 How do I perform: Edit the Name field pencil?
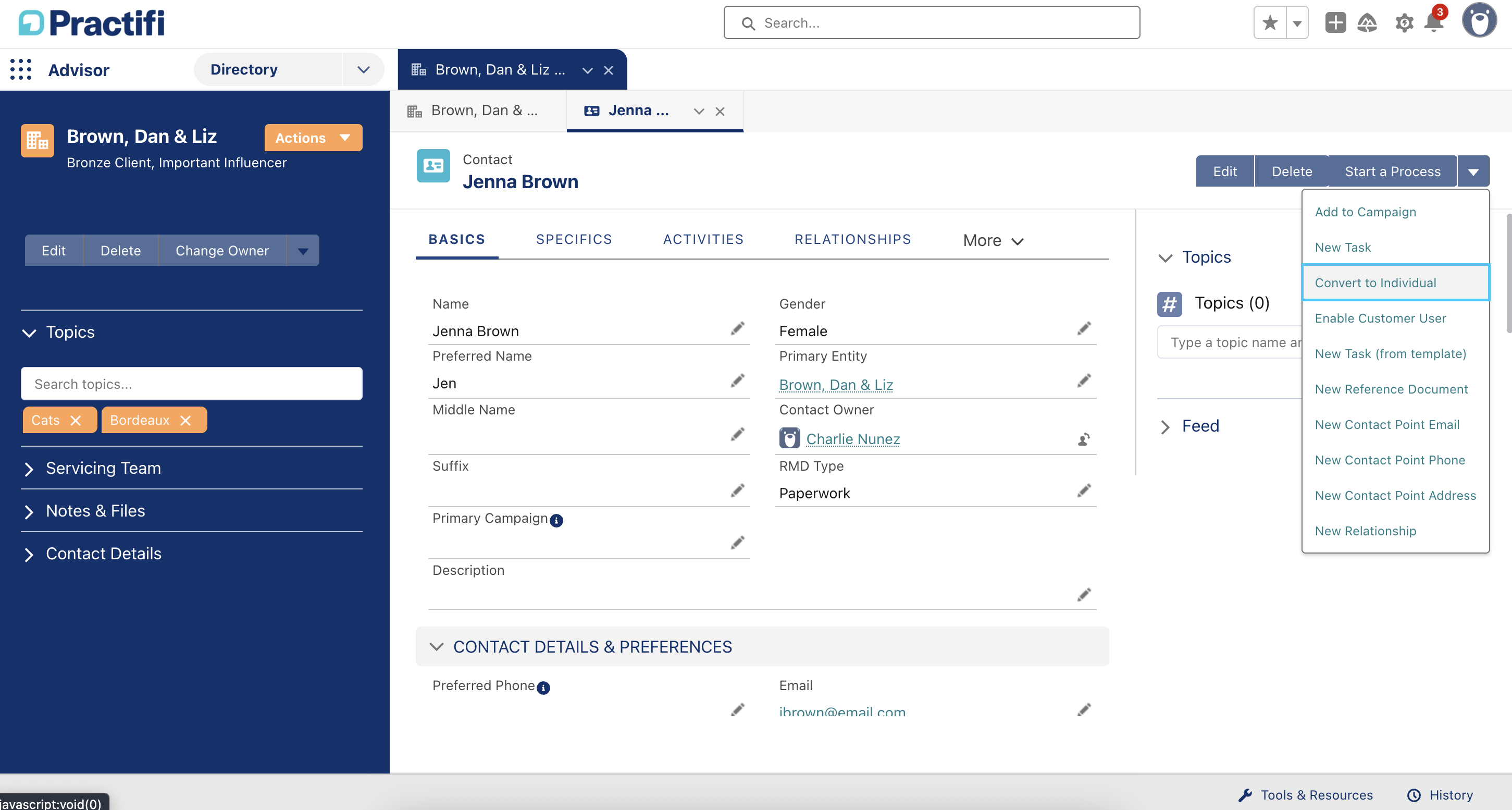tap(737, 328)
